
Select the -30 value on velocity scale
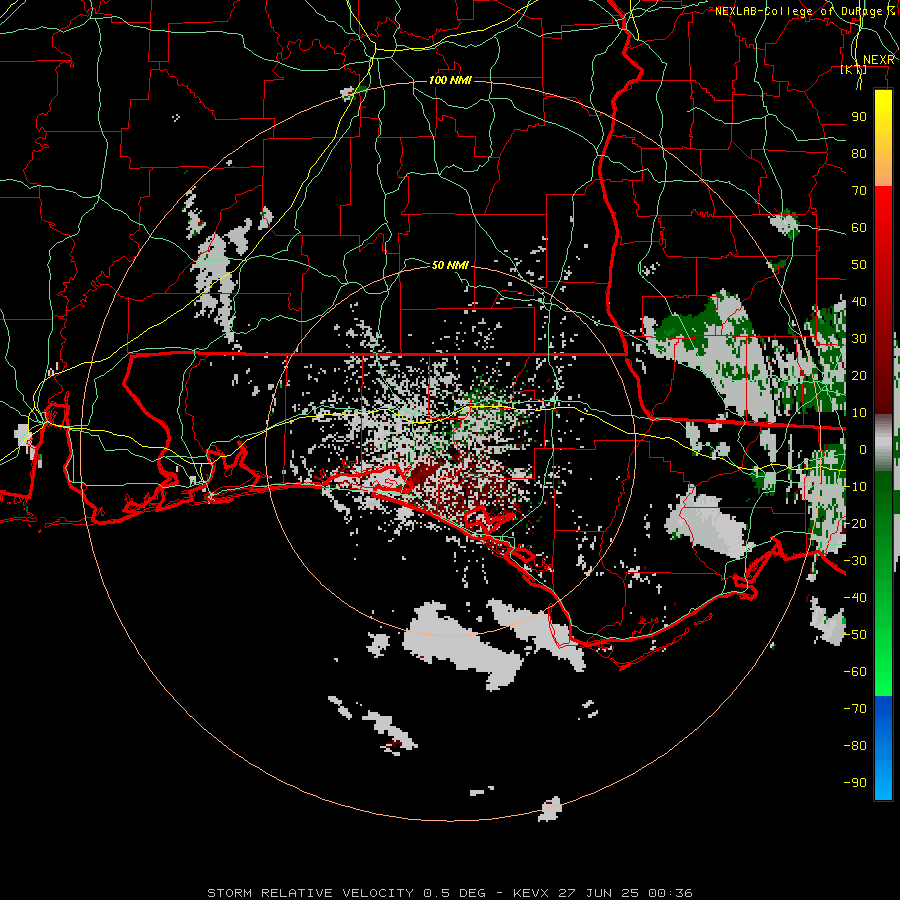[855, 561]
